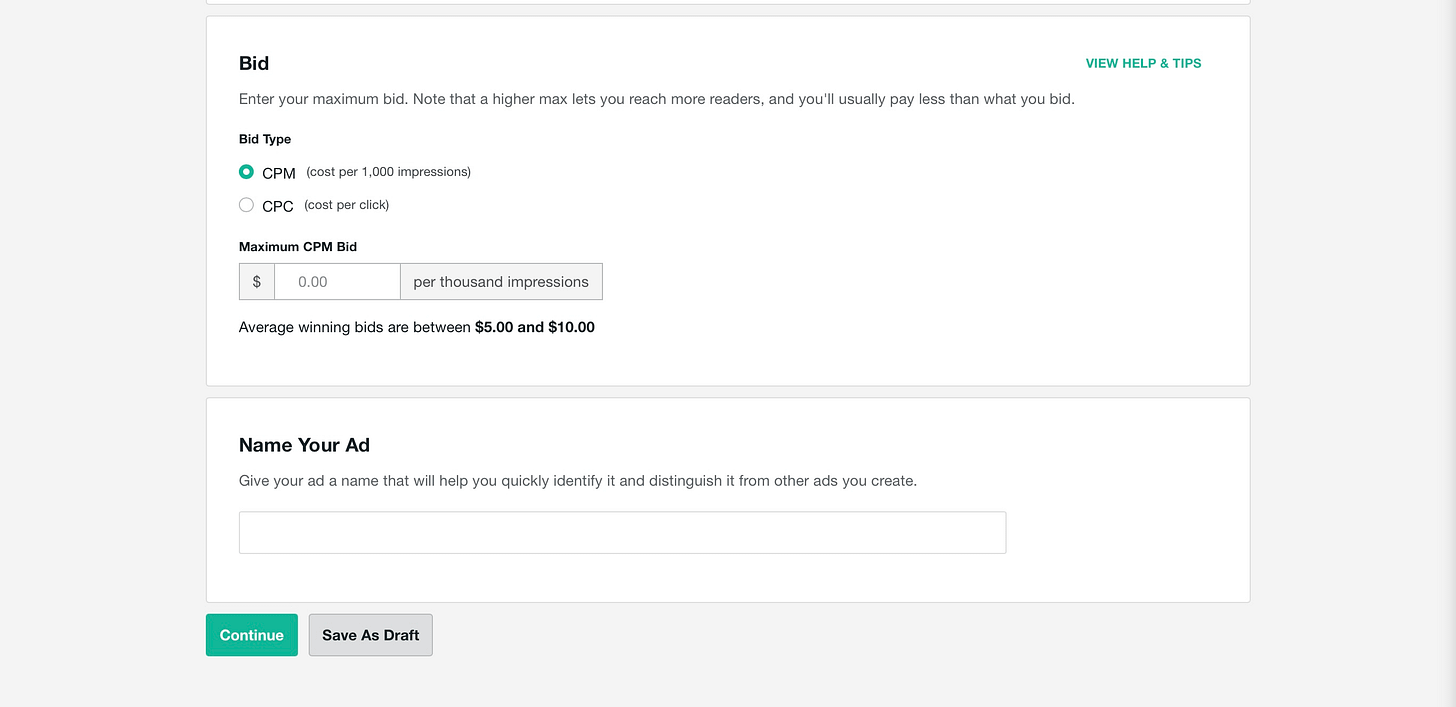This screenshot has width=1456, height=707.
Task: Click the CPC label text
Action: point(278,206)
